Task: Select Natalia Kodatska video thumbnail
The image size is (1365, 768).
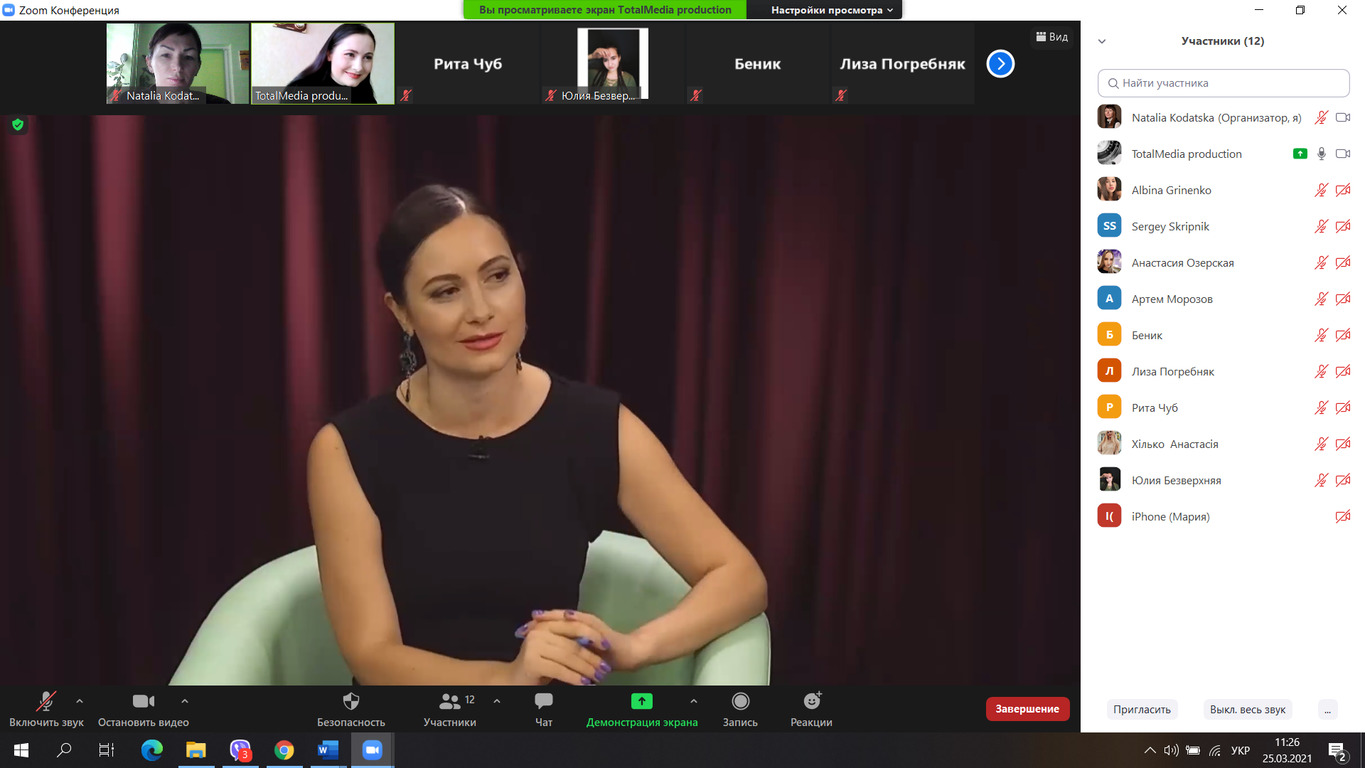Action: pos(178,63)
